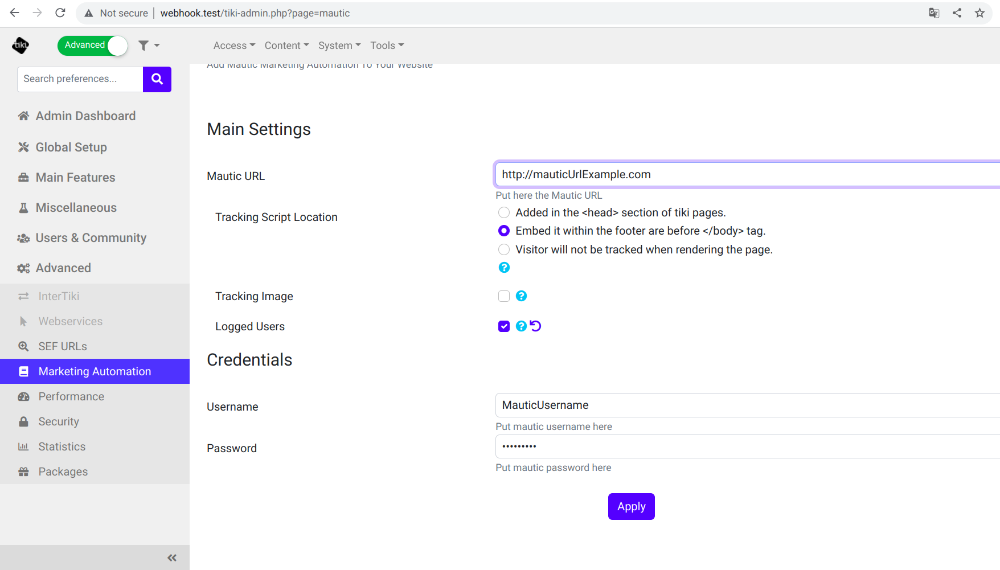Expand the System menu

pyautogui.click(x=339, y=45)
